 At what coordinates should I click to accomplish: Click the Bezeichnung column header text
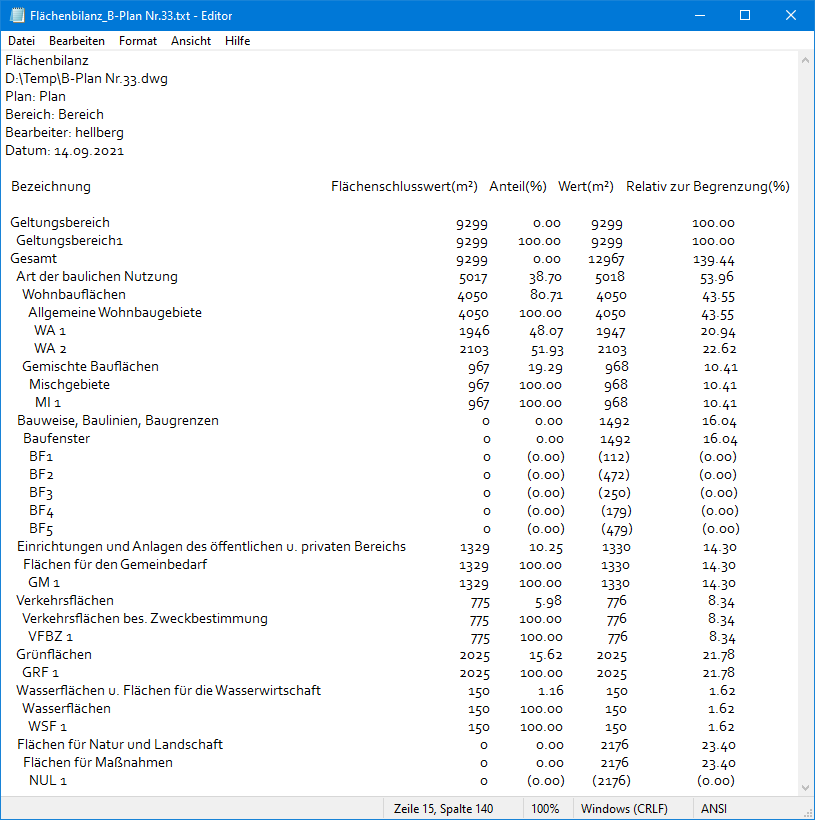50,187
